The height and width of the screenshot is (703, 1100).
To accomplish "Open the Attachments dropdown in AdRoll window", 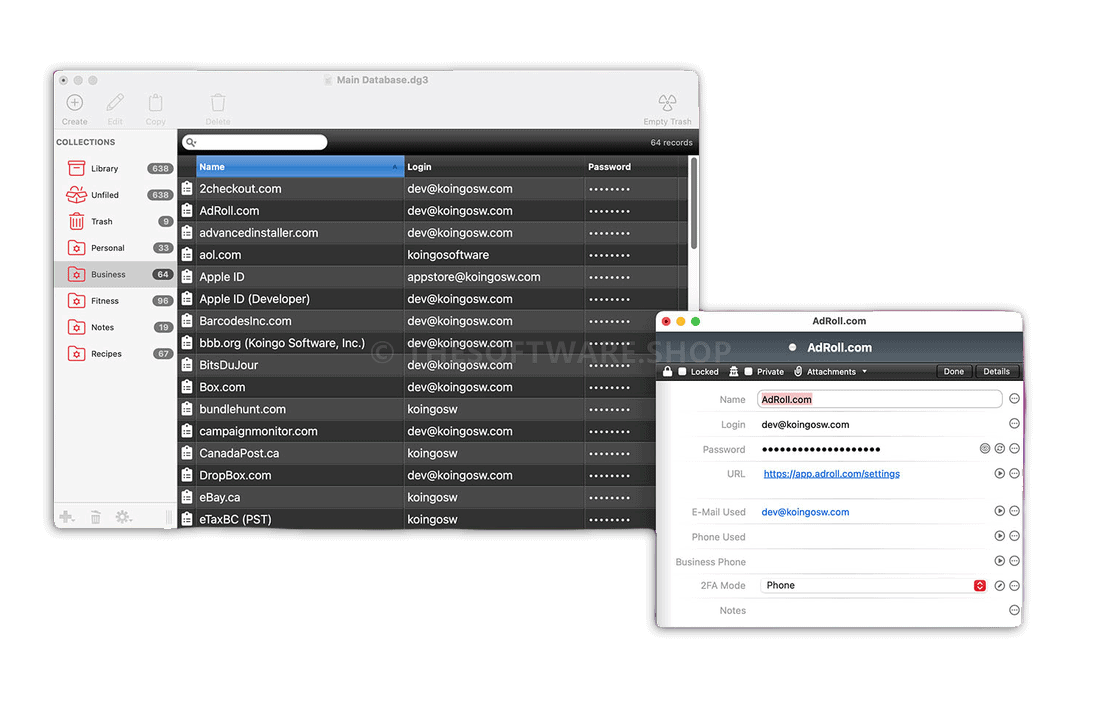I will coord(831,372).
